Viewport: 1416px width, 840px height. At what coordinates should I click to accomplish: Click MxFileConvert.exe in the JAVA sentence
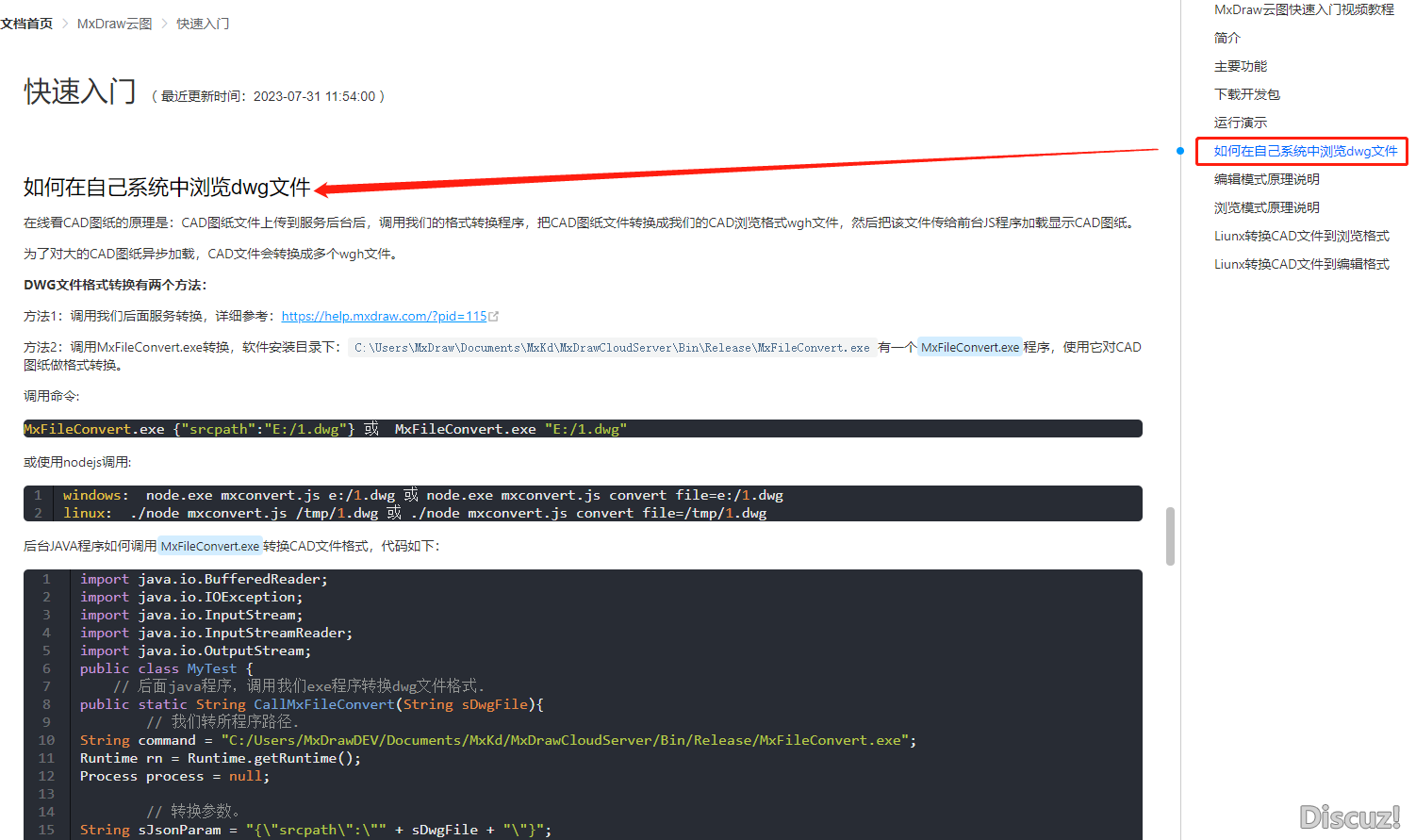coord(209,546)
